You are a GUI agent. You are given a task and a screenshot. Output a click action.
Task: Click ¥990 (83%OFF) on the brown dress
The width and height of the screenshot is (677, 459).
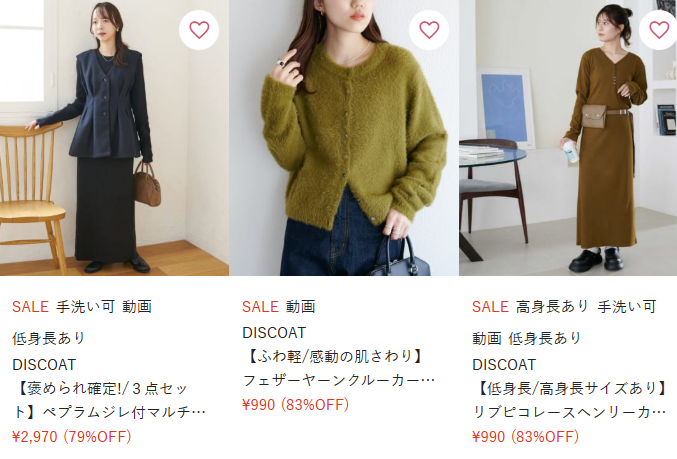click(525, 437)
